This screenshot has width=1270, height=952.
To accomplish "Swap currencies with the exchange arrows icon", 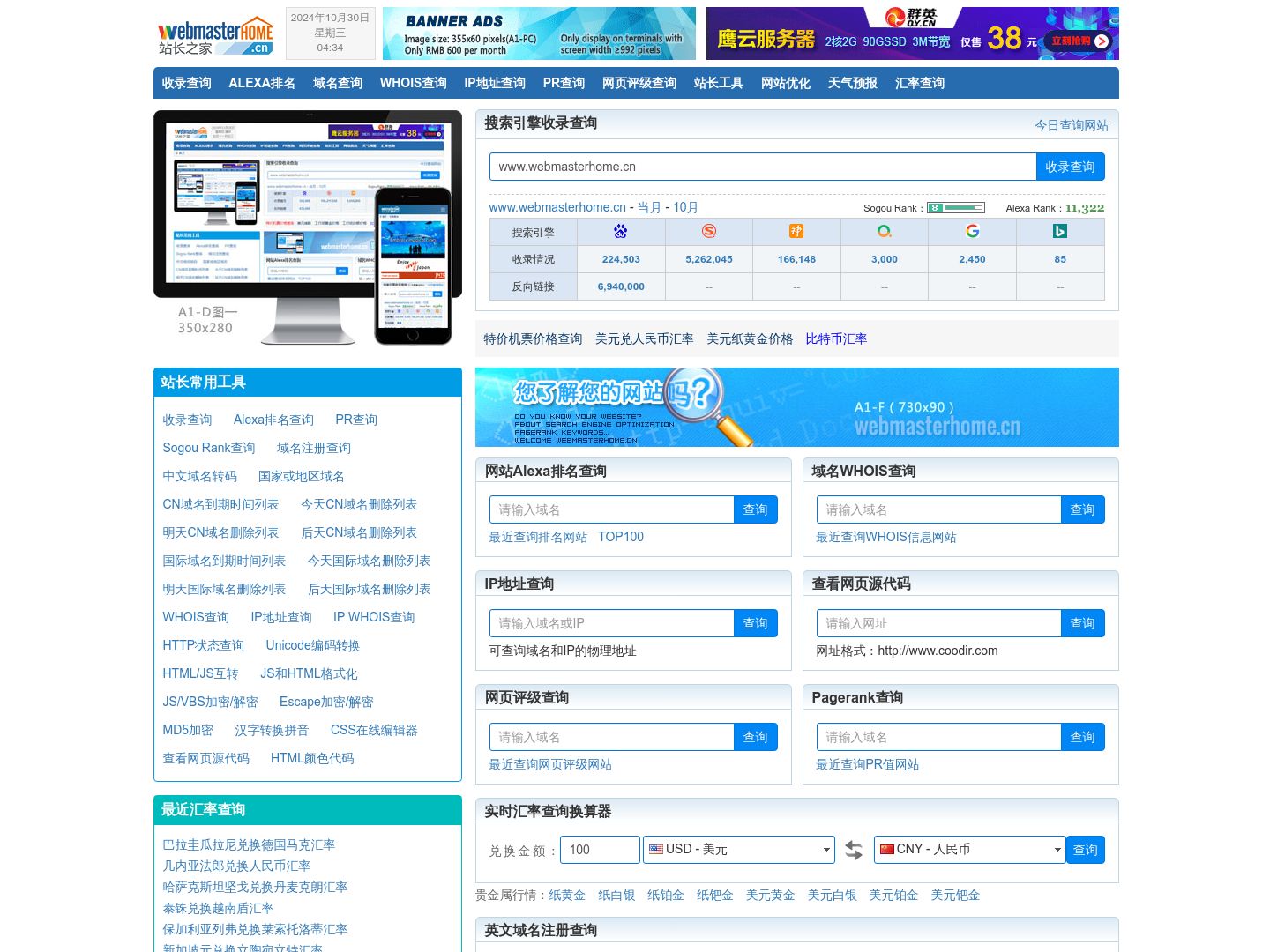I will click(854, 850).
